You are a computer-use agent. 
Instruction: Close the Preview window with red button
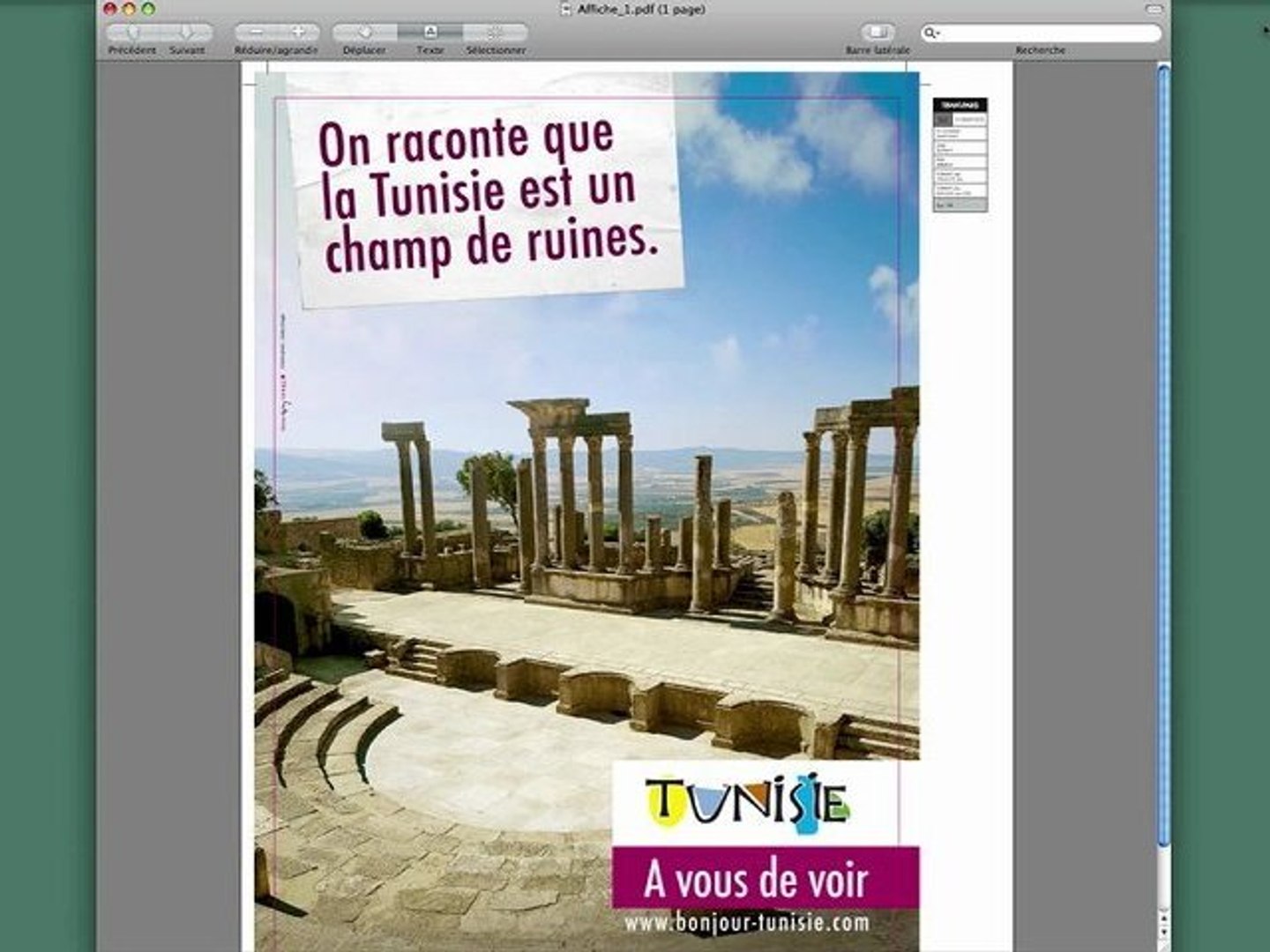coord(110,9)
